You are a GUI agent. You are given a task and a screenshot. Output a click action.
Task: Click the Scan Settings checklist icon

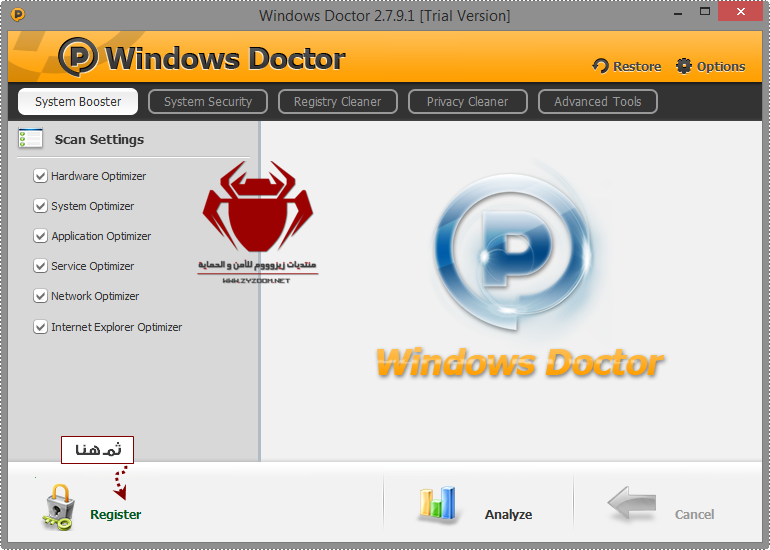[30, 138]
